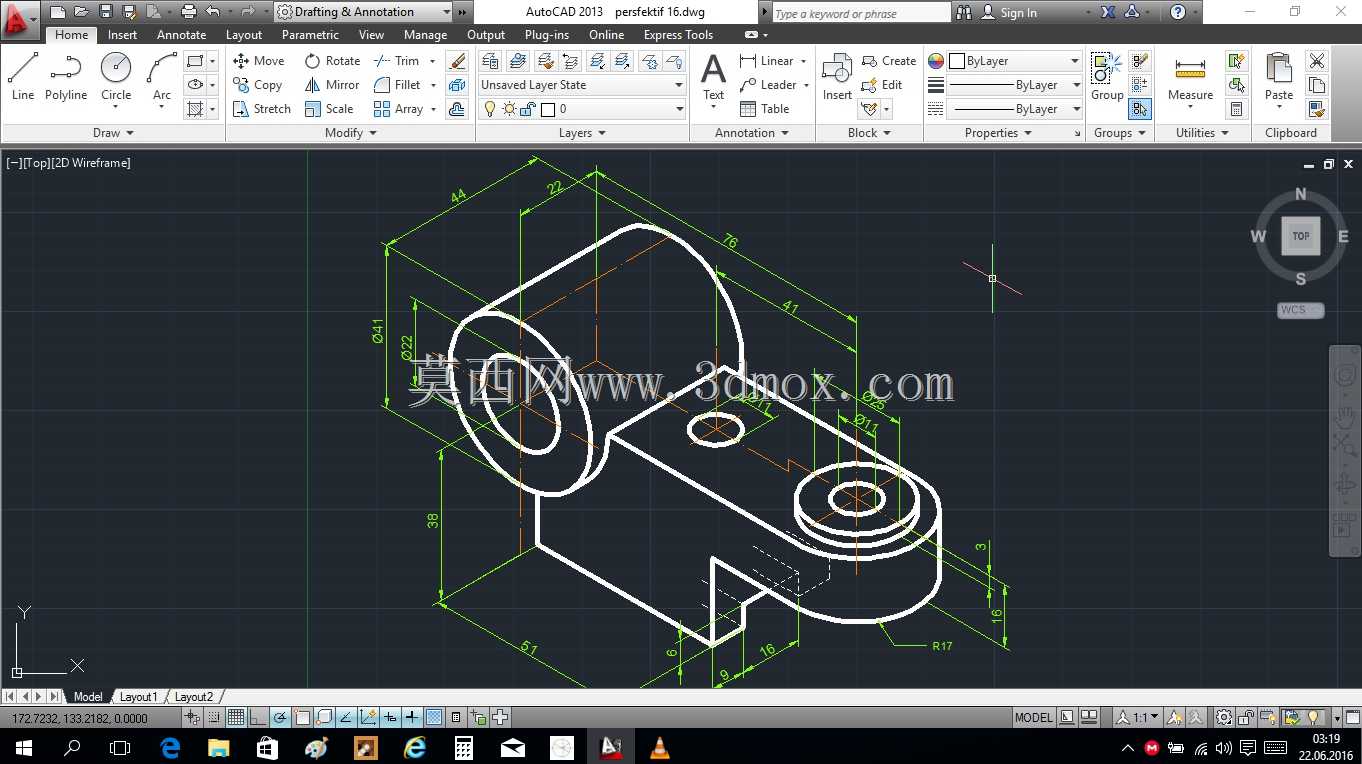Toggle Lineweight display in status bar
Image resolution: width=1362 pixels, height=764 pixels.
412,717
